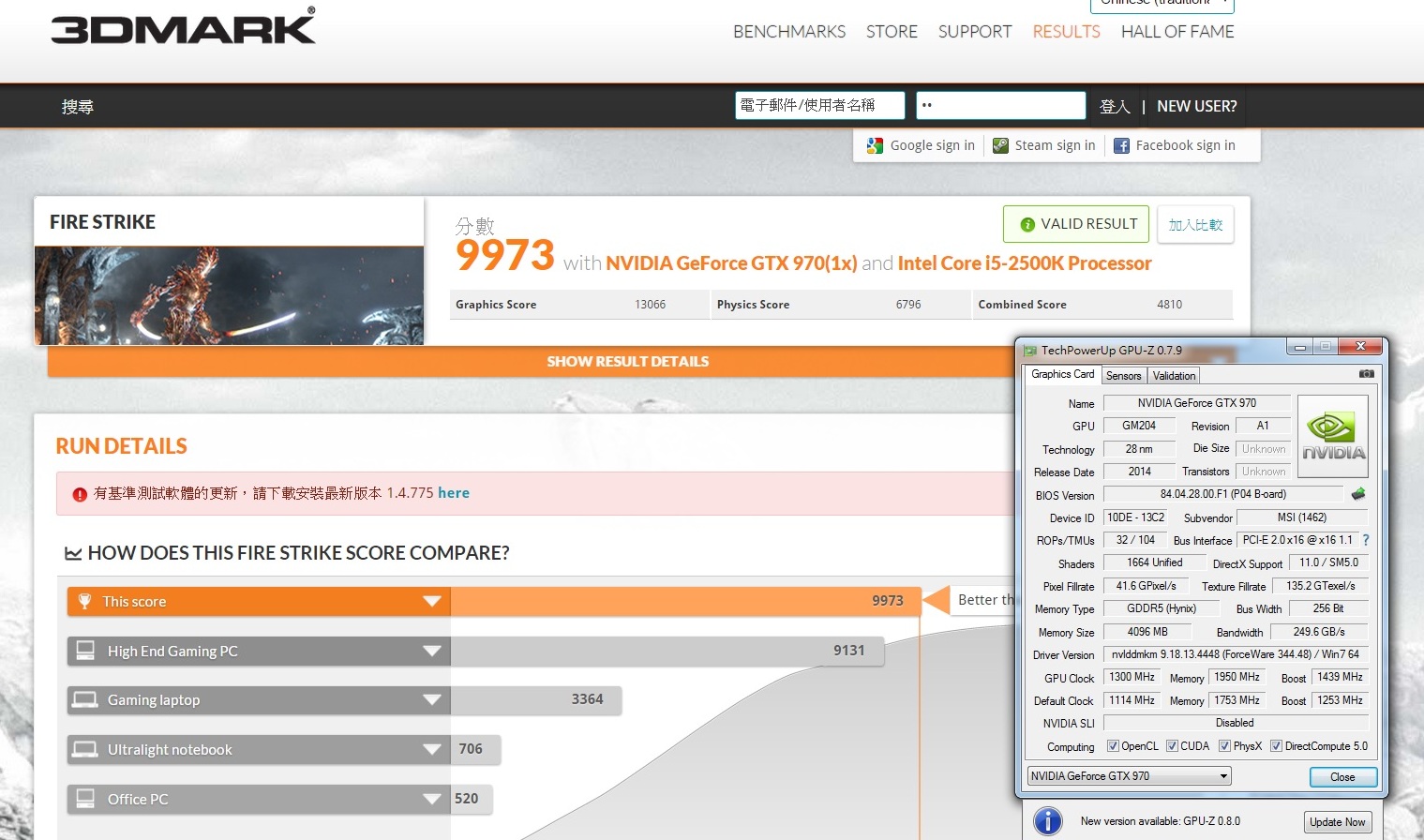The height and width of the screenshot is (840, 1424).
Task: Click the Combined Score value 4810
Action: tap(1169, 305)
